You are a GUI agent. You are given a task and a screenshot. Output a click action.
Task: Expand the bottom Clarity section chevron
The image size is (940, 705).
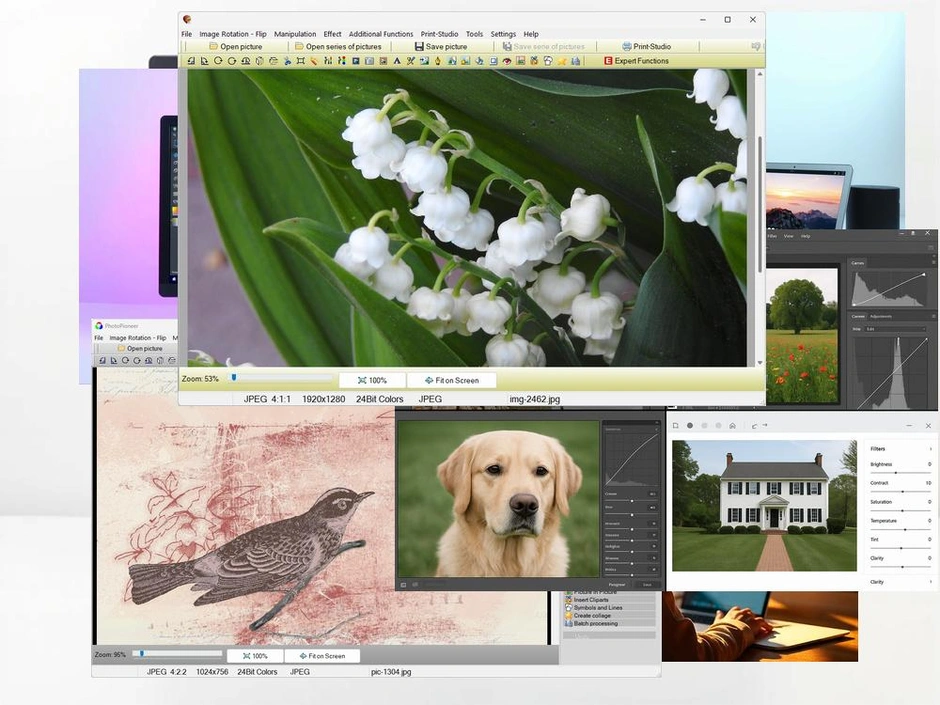pyautogui.click(x=930, y=581)
